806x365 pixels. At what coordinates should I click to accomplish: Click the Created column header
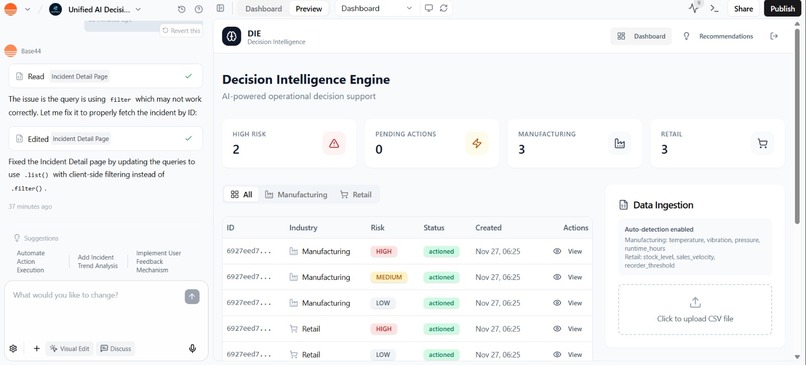(488, 228)
